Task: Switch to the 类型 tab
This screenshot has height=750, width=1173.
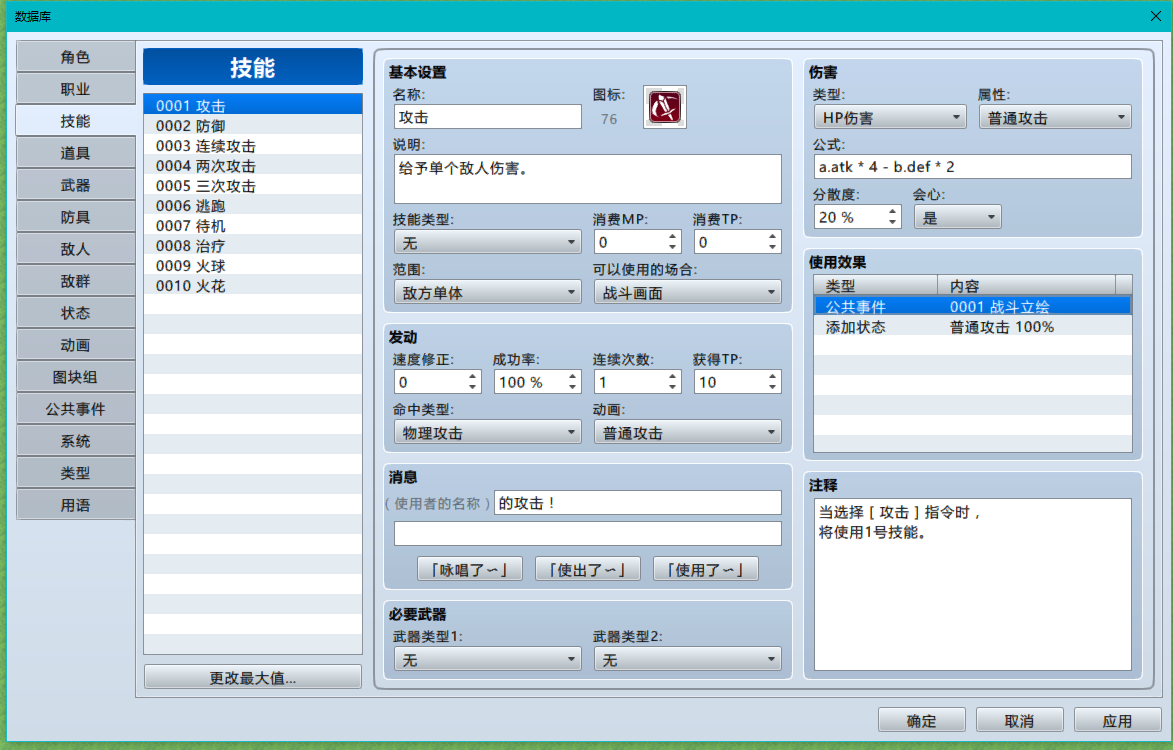Action: coord(76,473)
